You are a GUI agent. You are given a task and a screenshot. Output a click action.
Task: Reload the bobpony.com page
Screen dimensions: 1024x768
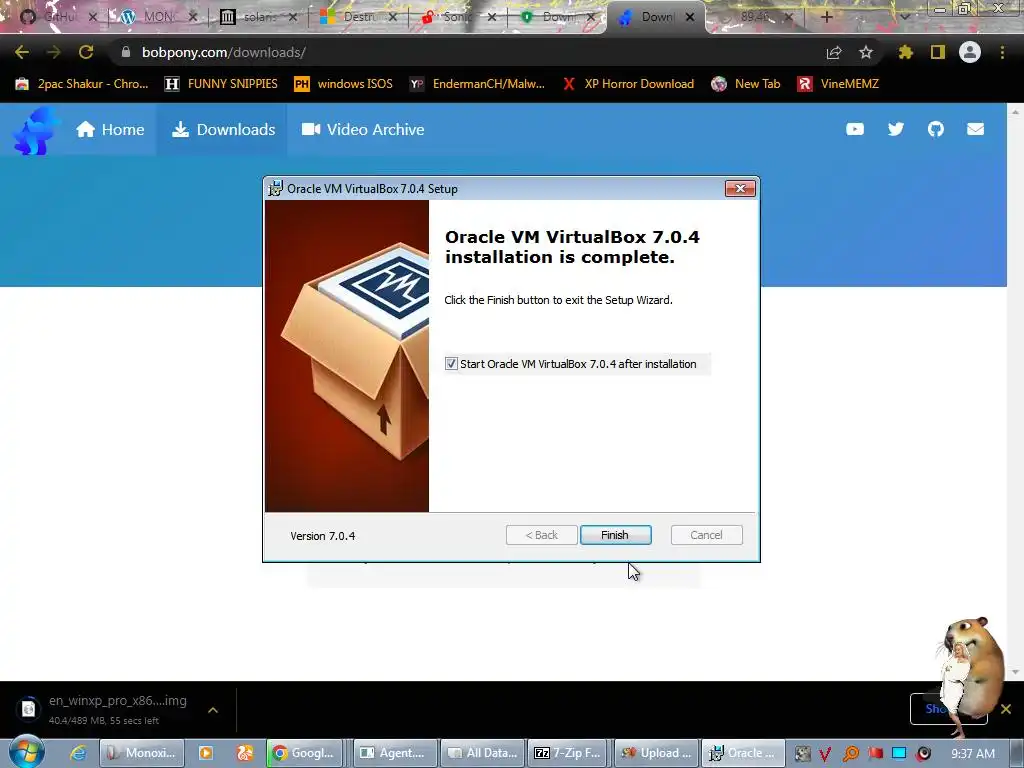tap(86, 52)
